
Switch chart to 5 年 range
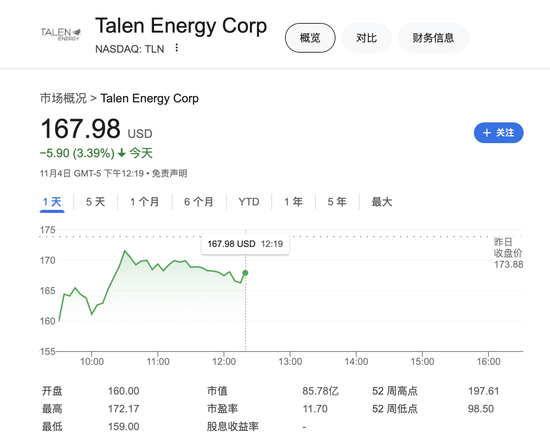(x=337, y=202)
